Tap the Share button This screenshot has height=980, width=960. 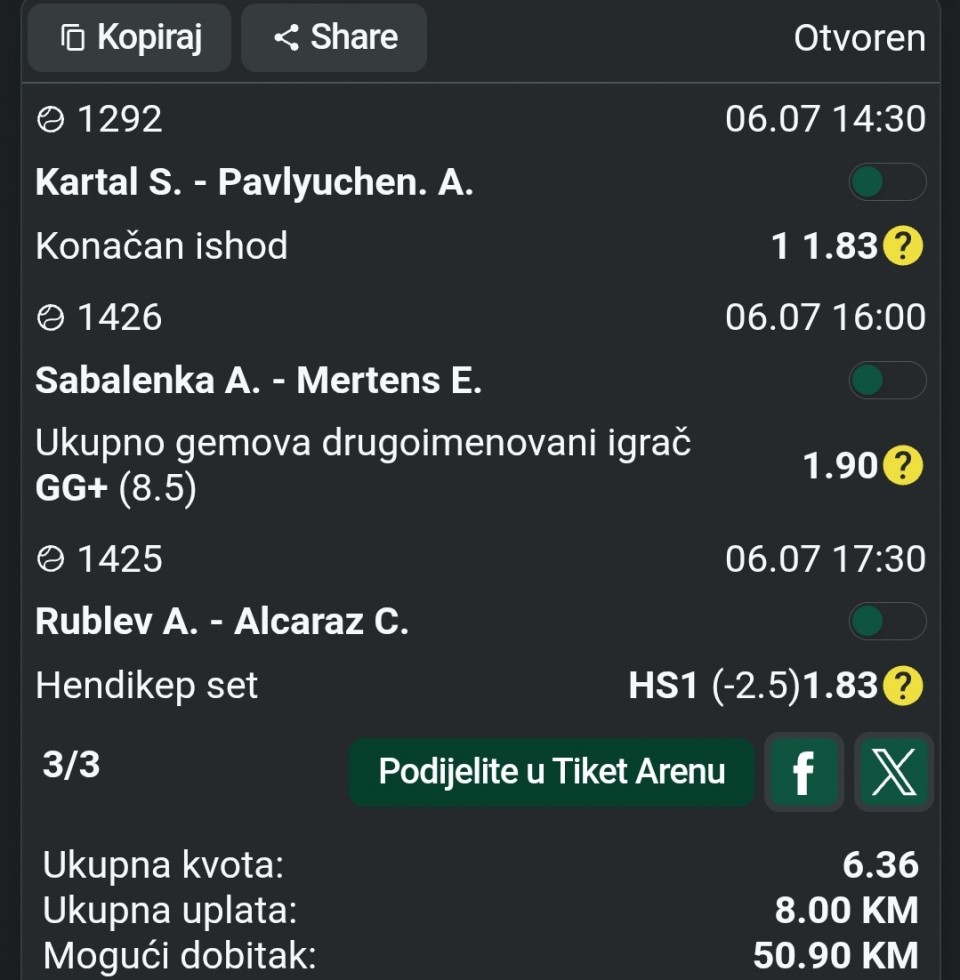click(334, 38)
